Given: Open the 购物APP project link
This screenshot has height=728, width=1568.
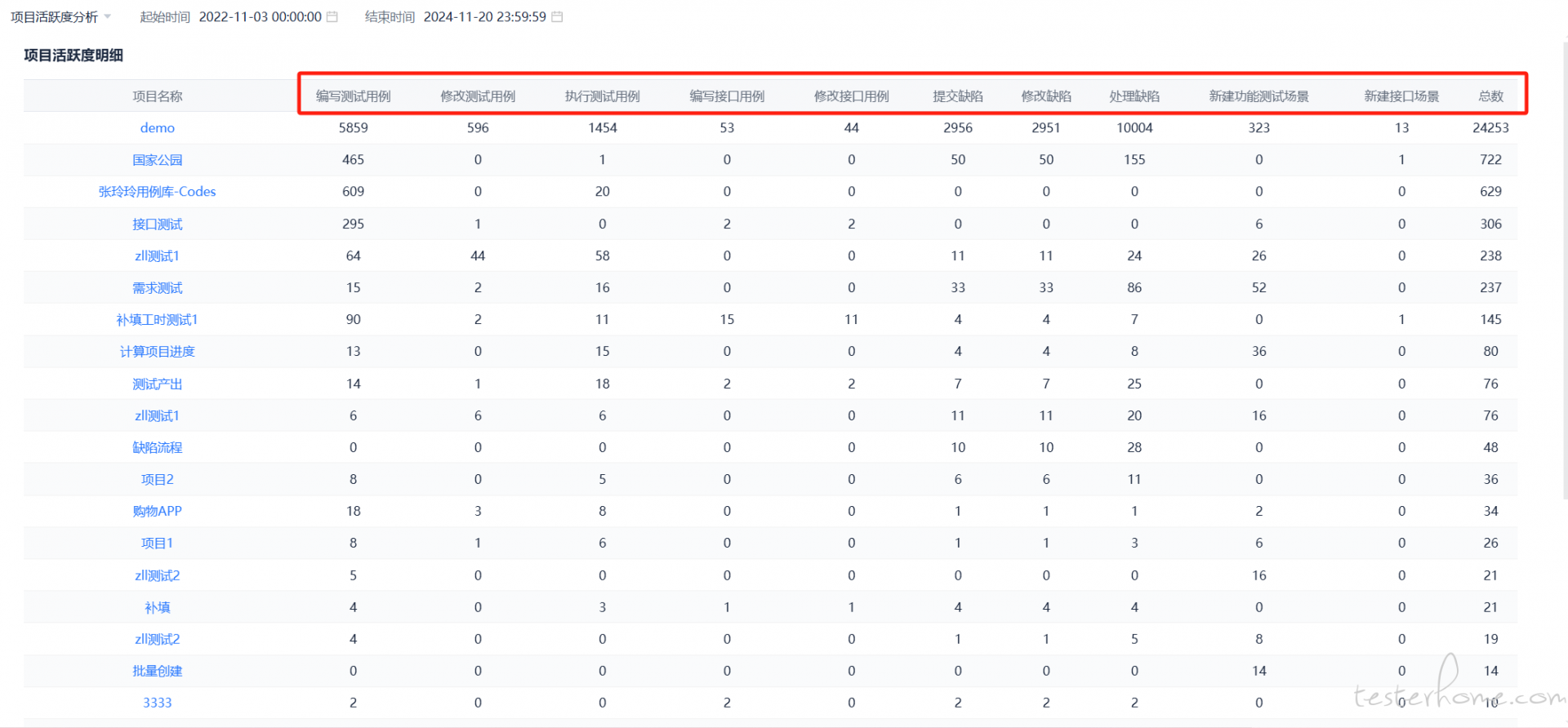Looking at the screenshot, I should [x=157, y=512].
